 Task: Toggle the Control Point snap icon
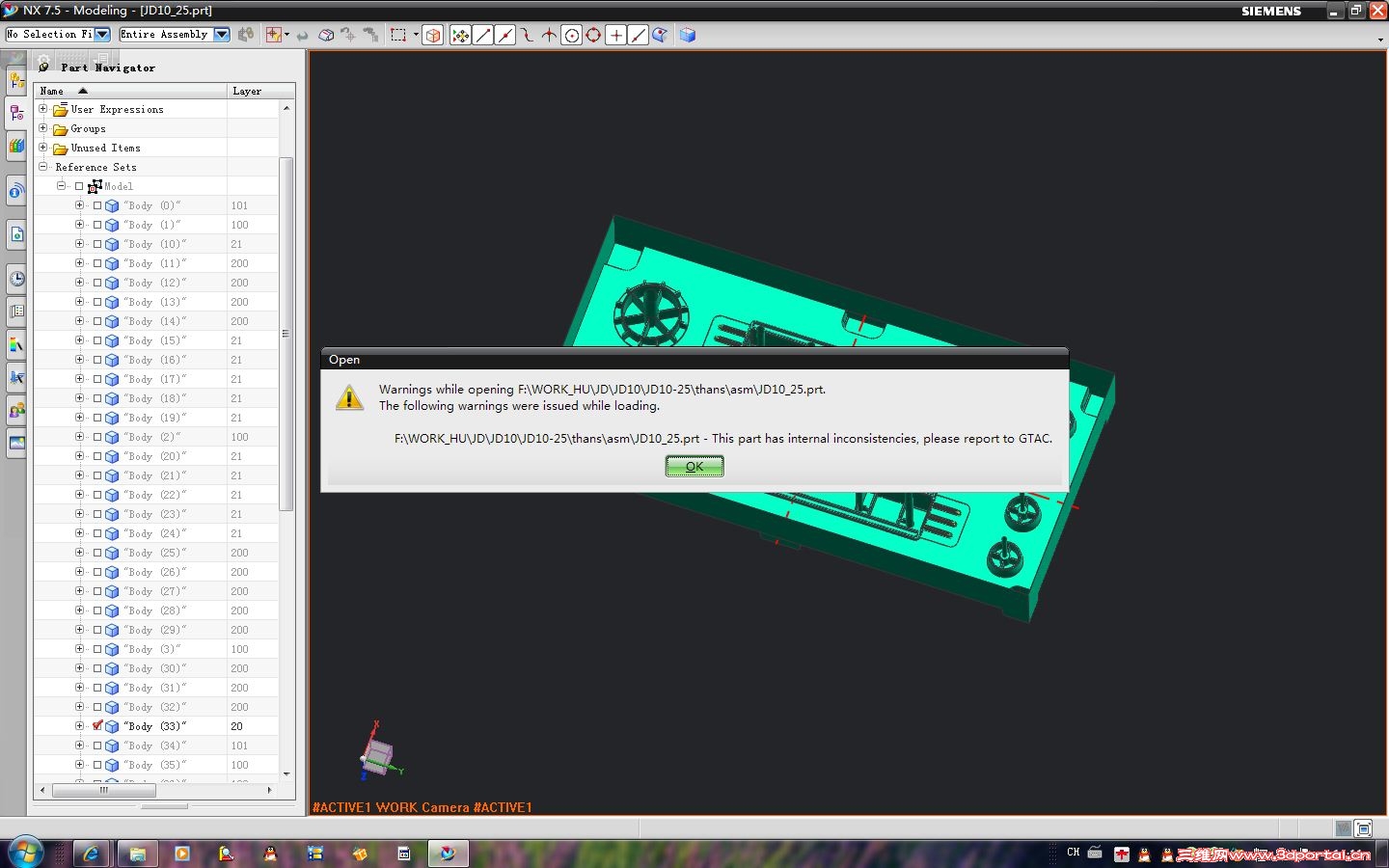pyautogui.click(x=528, y=35)
